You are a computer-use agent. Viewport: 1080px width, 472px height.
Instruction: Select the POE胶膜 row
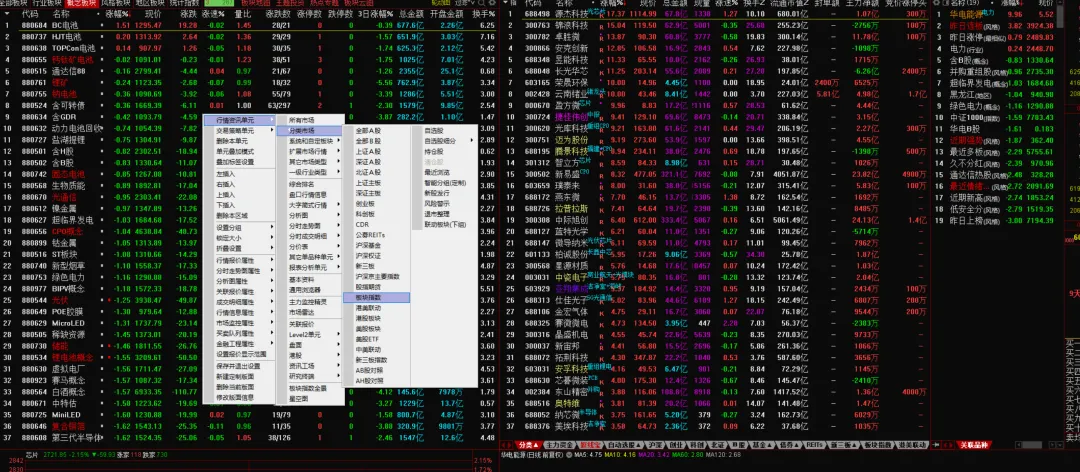(248, 311)
